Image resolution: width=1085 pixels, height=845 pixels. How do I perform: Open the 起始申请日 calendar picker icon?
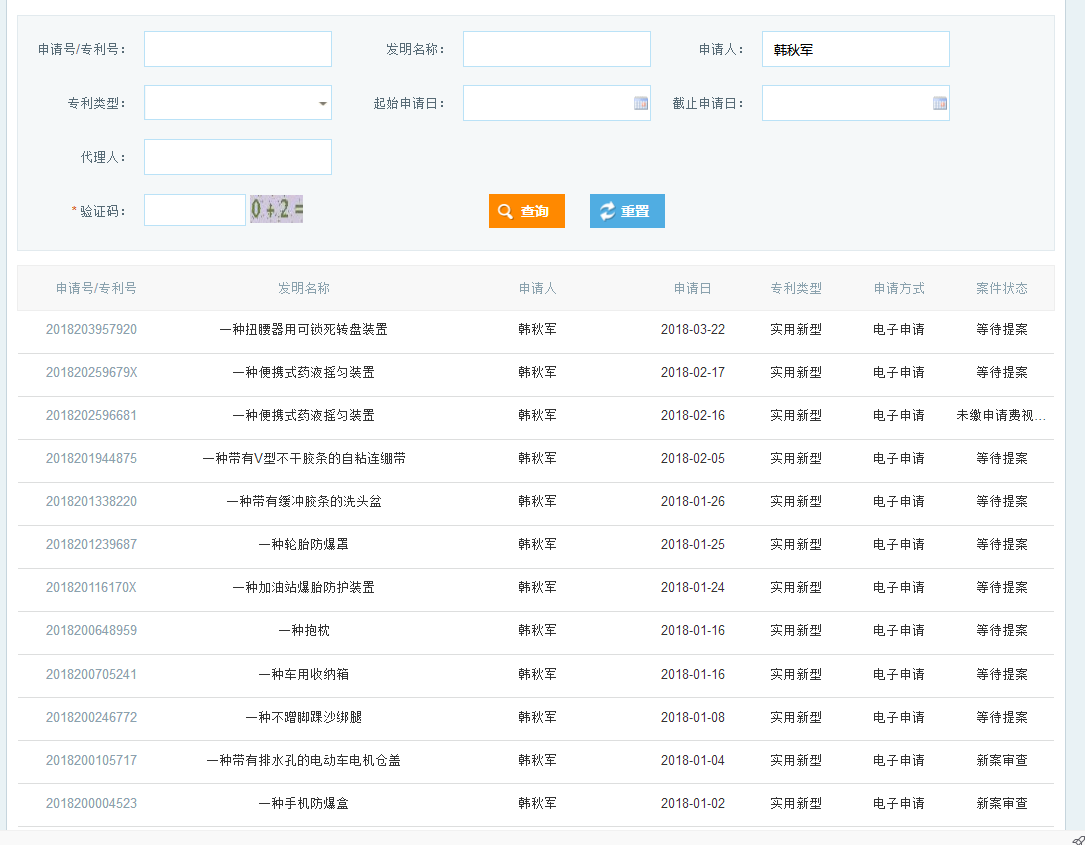point(641,103)
